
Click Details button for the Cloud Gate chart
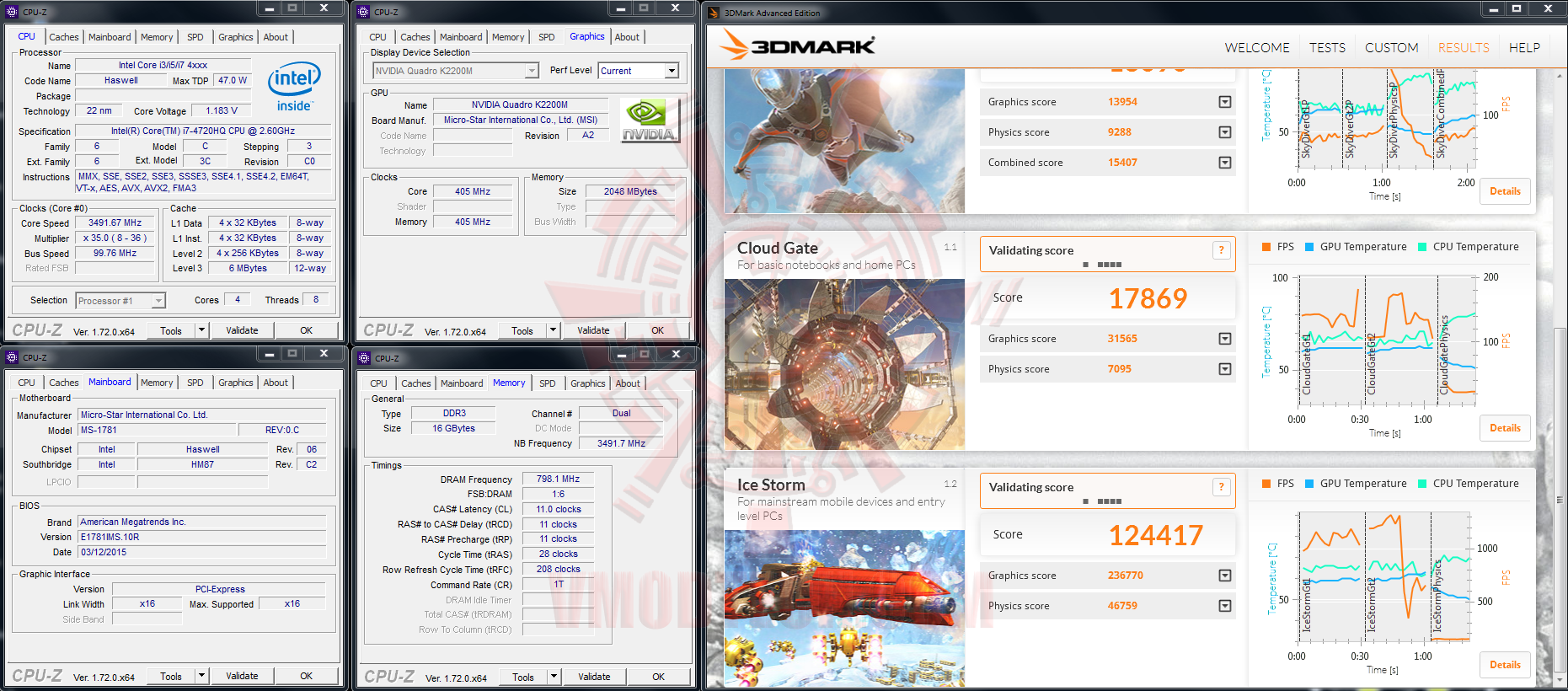click(x=1505, y=428)
